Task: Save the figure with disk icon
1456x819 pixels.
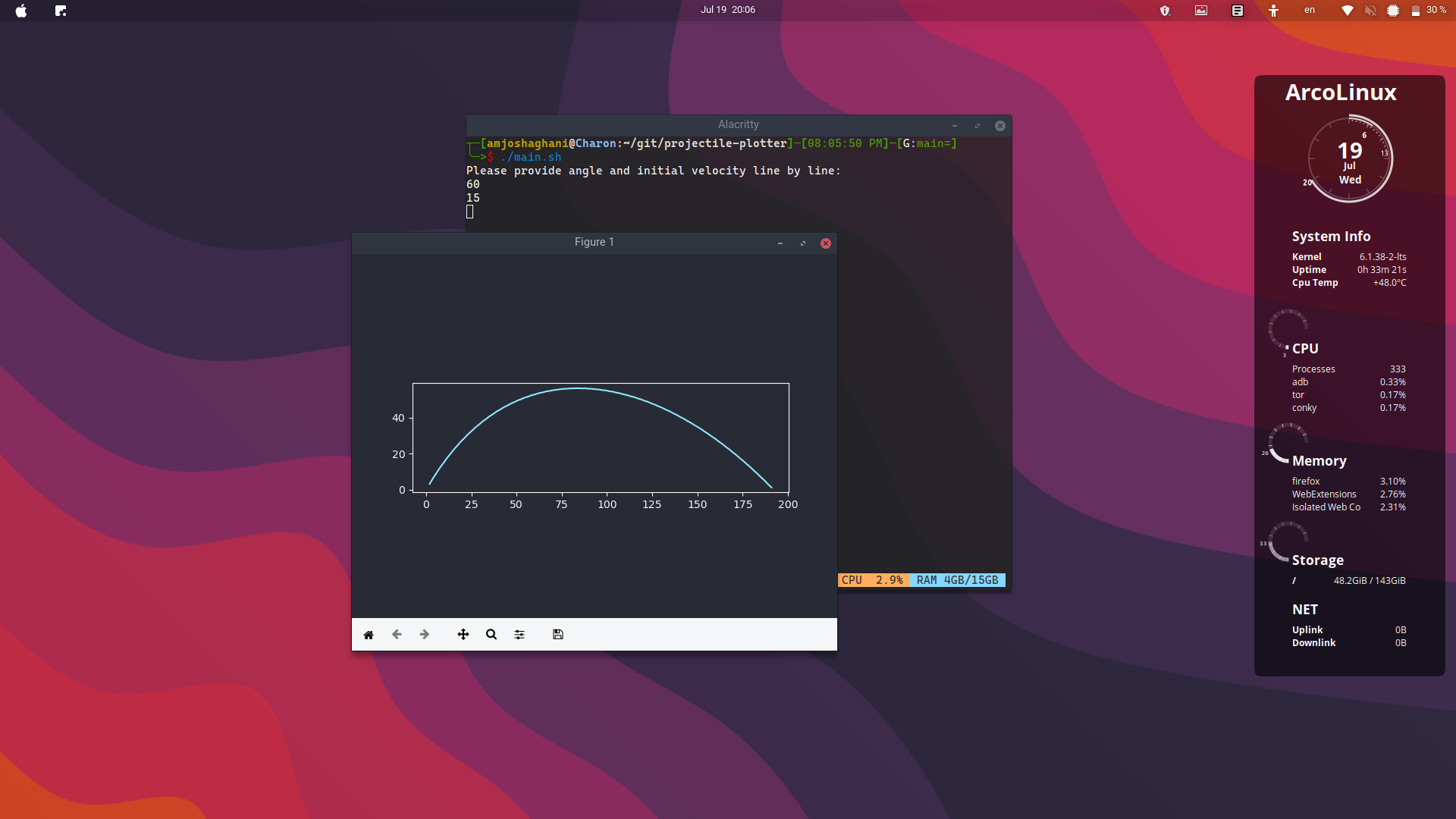Action: (558, 635)
